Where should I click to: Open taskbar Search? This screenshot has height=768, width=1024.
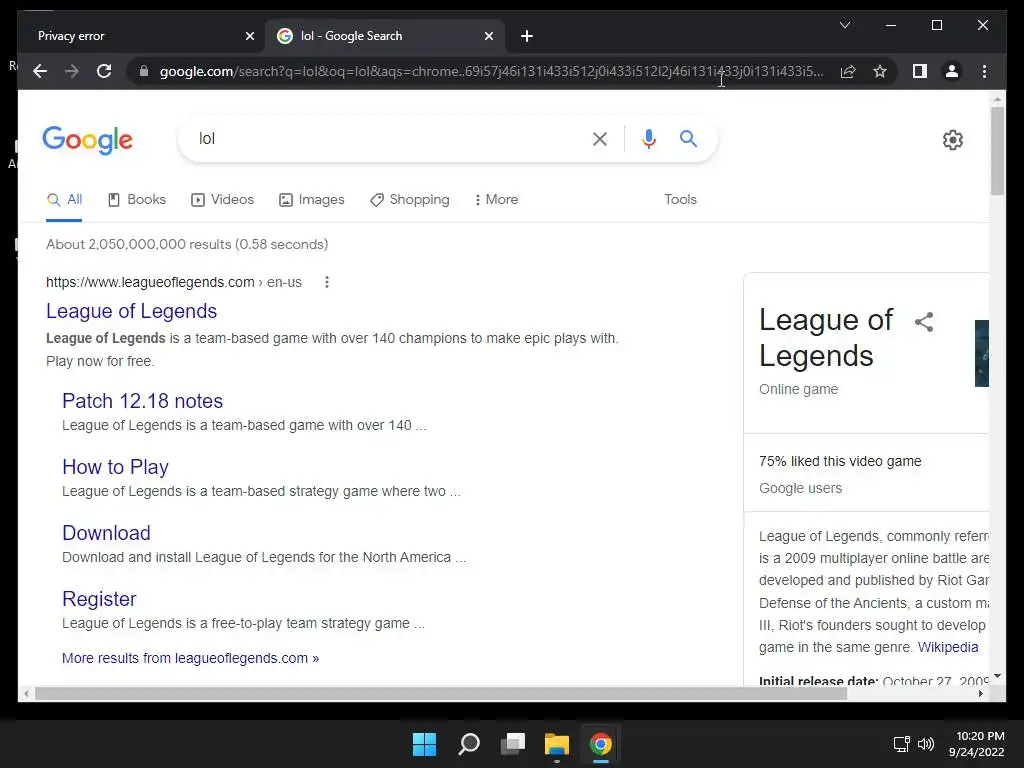pyautogui.click(x=469, y=744)
